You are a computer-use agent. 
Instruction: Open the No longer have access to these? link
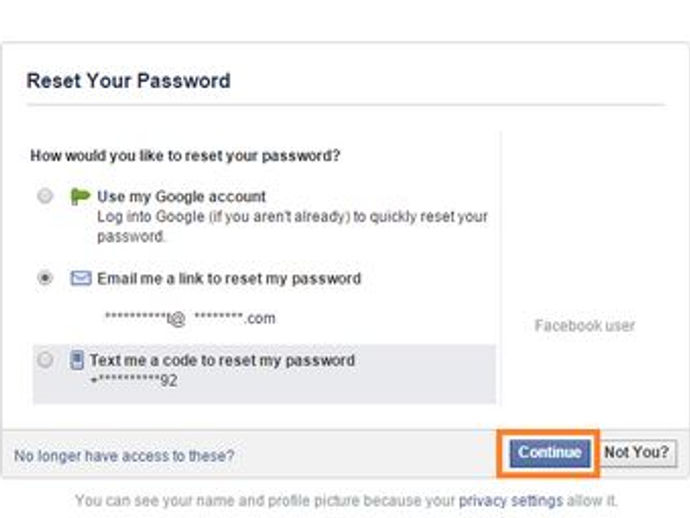pos(124,456)
